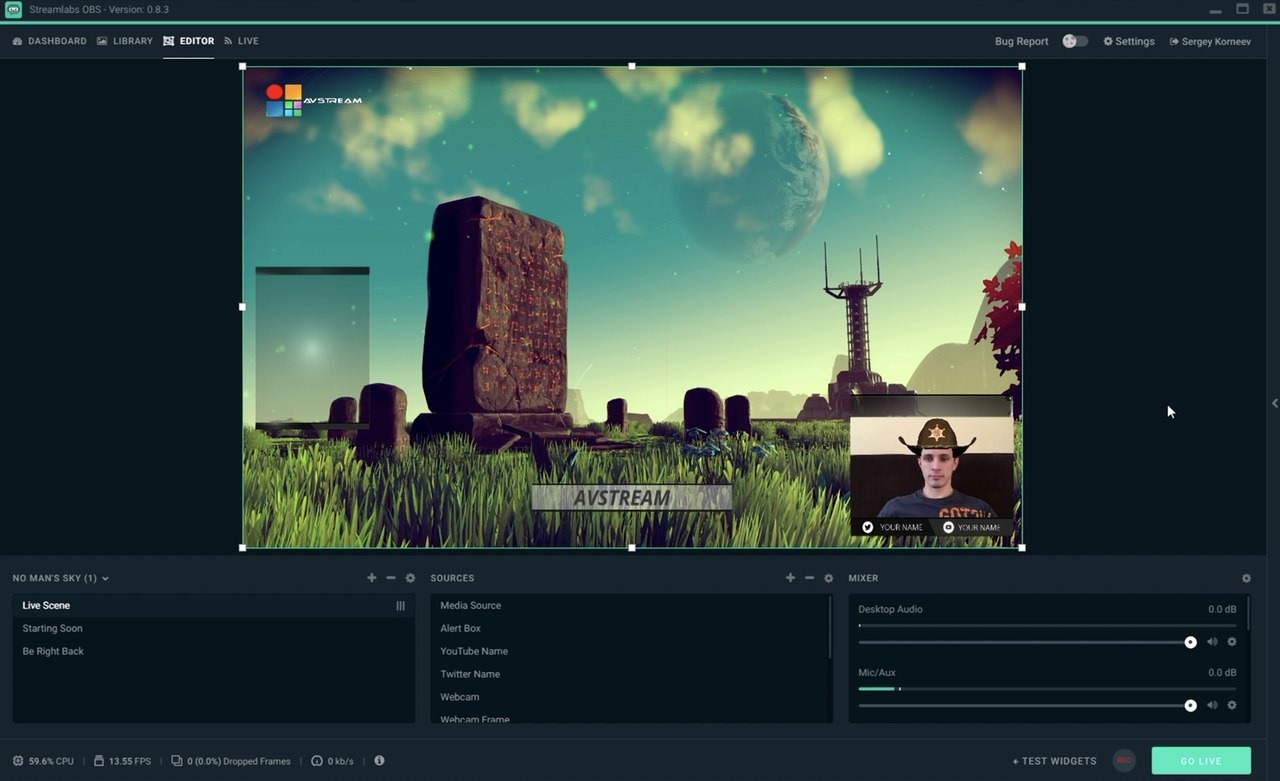1280x781 pixels.
Task: Click the Streamlabs OBS app icon
Action: 13,9
